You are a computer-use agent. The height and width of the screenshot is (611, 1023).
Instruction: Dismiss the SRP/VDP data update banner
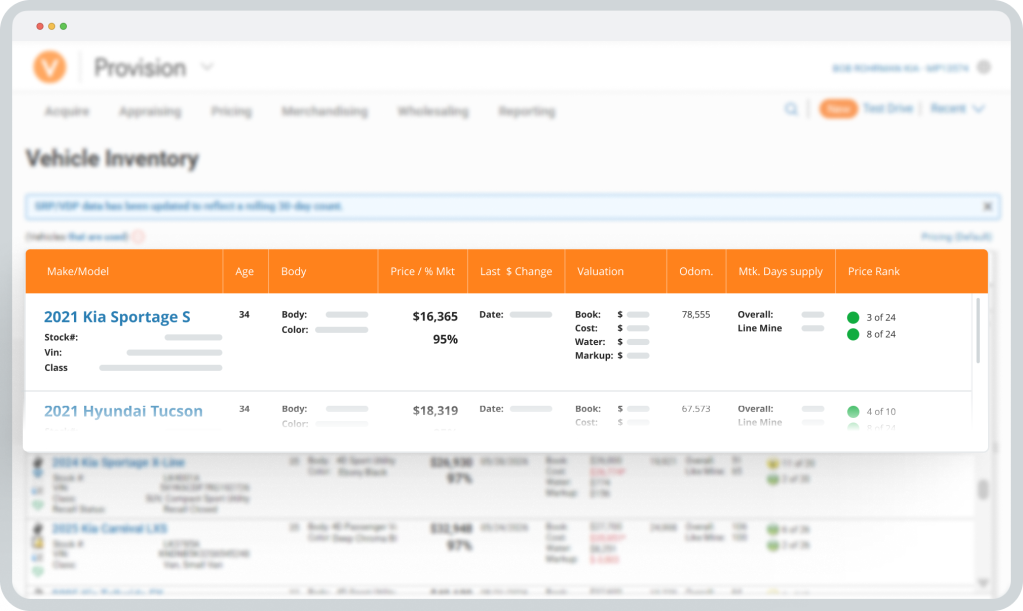pos(988,207)
